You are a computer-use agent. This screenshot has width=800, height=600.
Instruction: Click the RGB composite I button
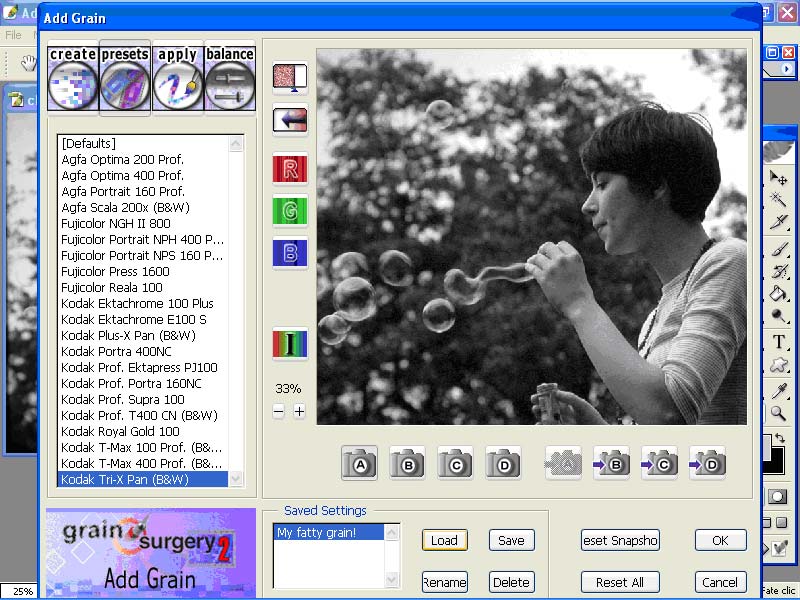click(290, 343)
